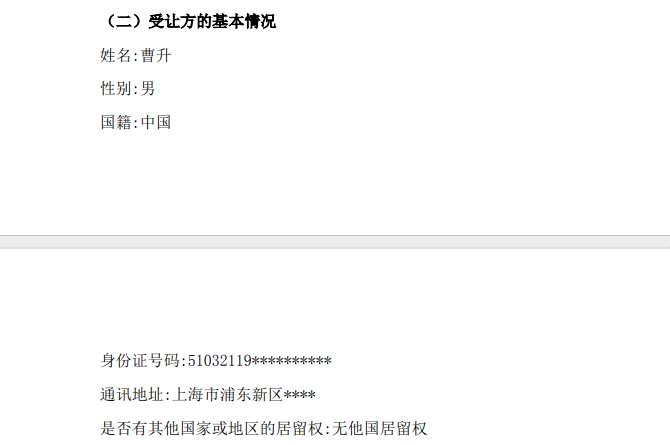Click the name line 姓名:曹升
Screen dimensions: 670x445
click(x=136, y=56)
